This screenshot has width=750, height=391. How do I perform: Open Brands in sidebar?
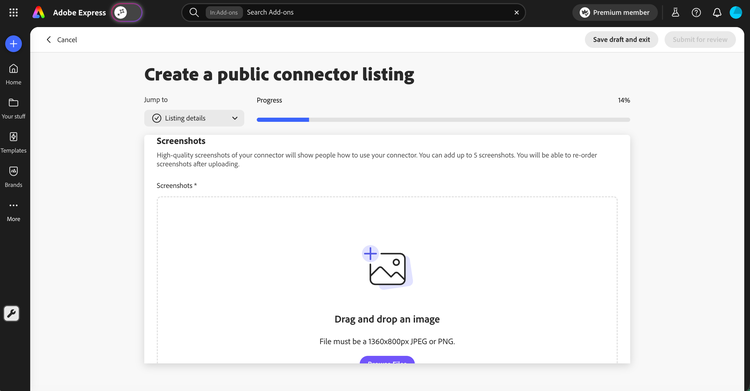pos(13,177)
